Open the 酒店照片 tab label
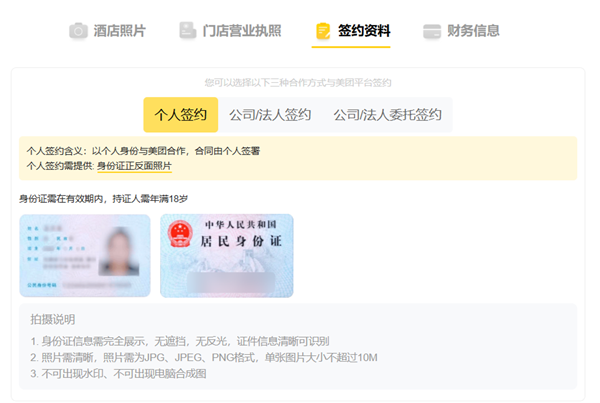600x403 pixels. coord(120,31)
